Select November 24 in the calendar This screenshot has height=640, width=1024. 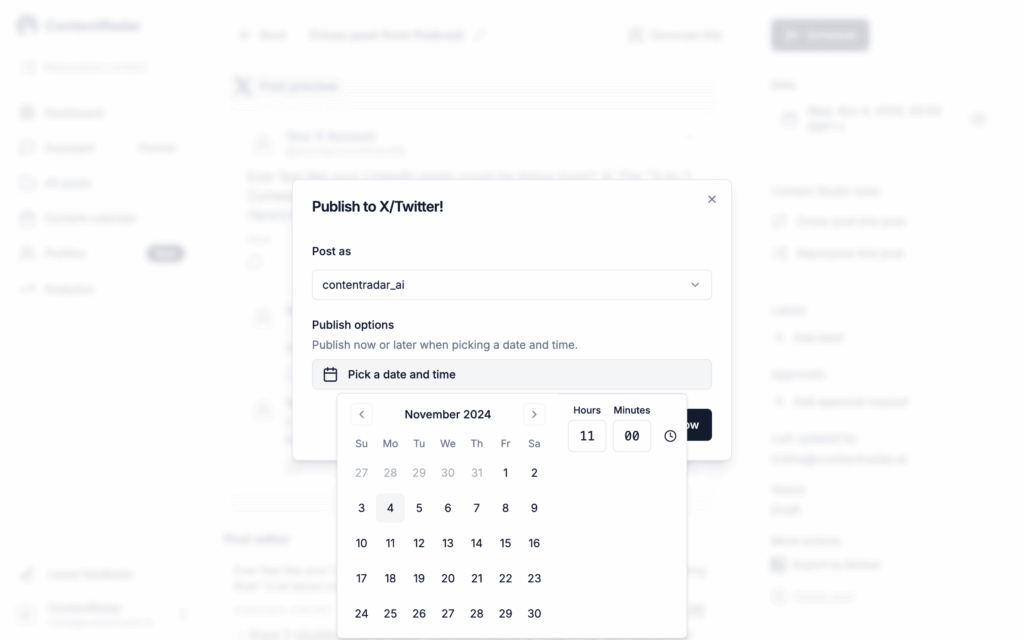click(x=362, y=613)
